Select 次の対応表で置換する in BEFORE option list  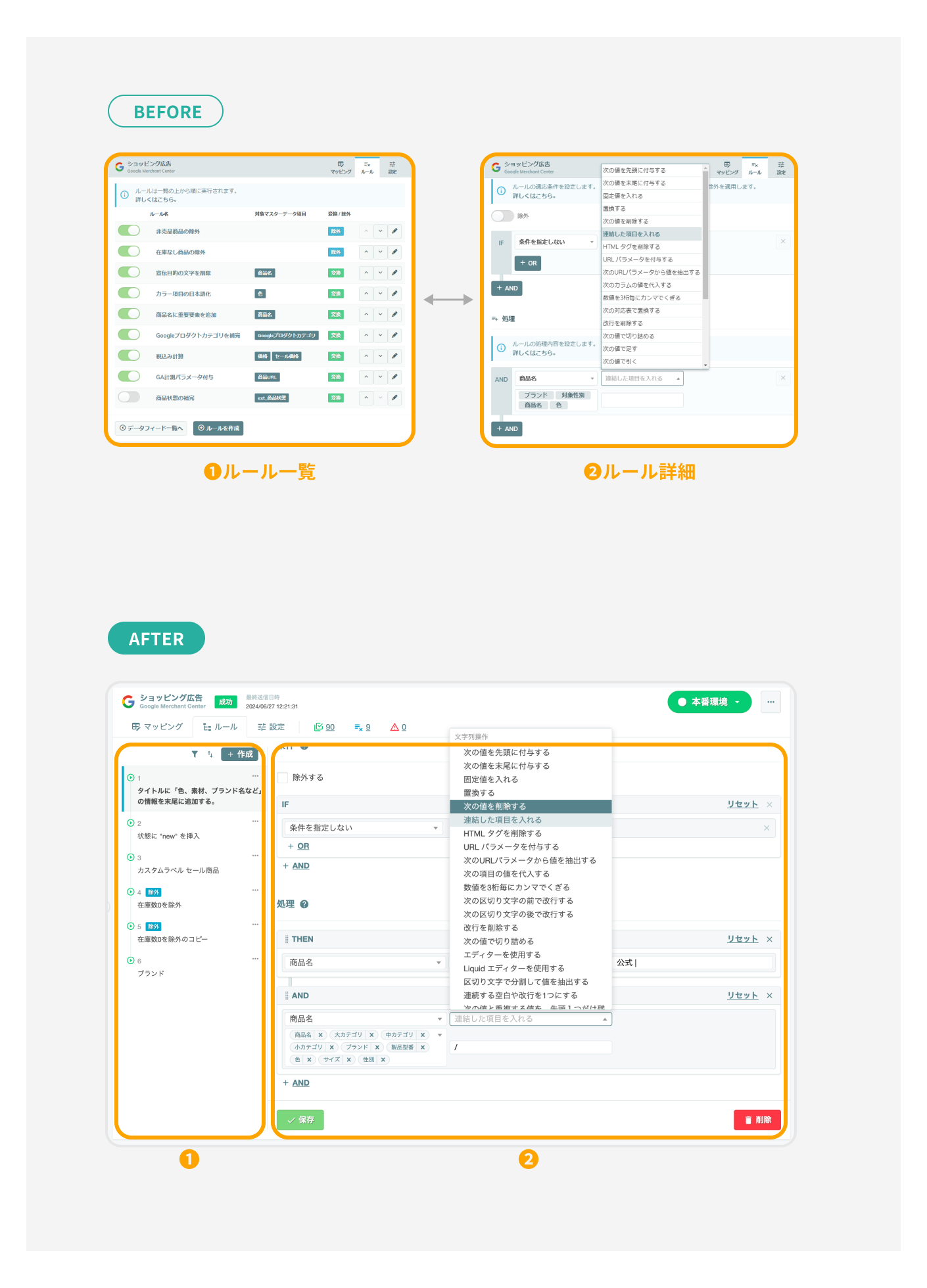pos(652,311)
